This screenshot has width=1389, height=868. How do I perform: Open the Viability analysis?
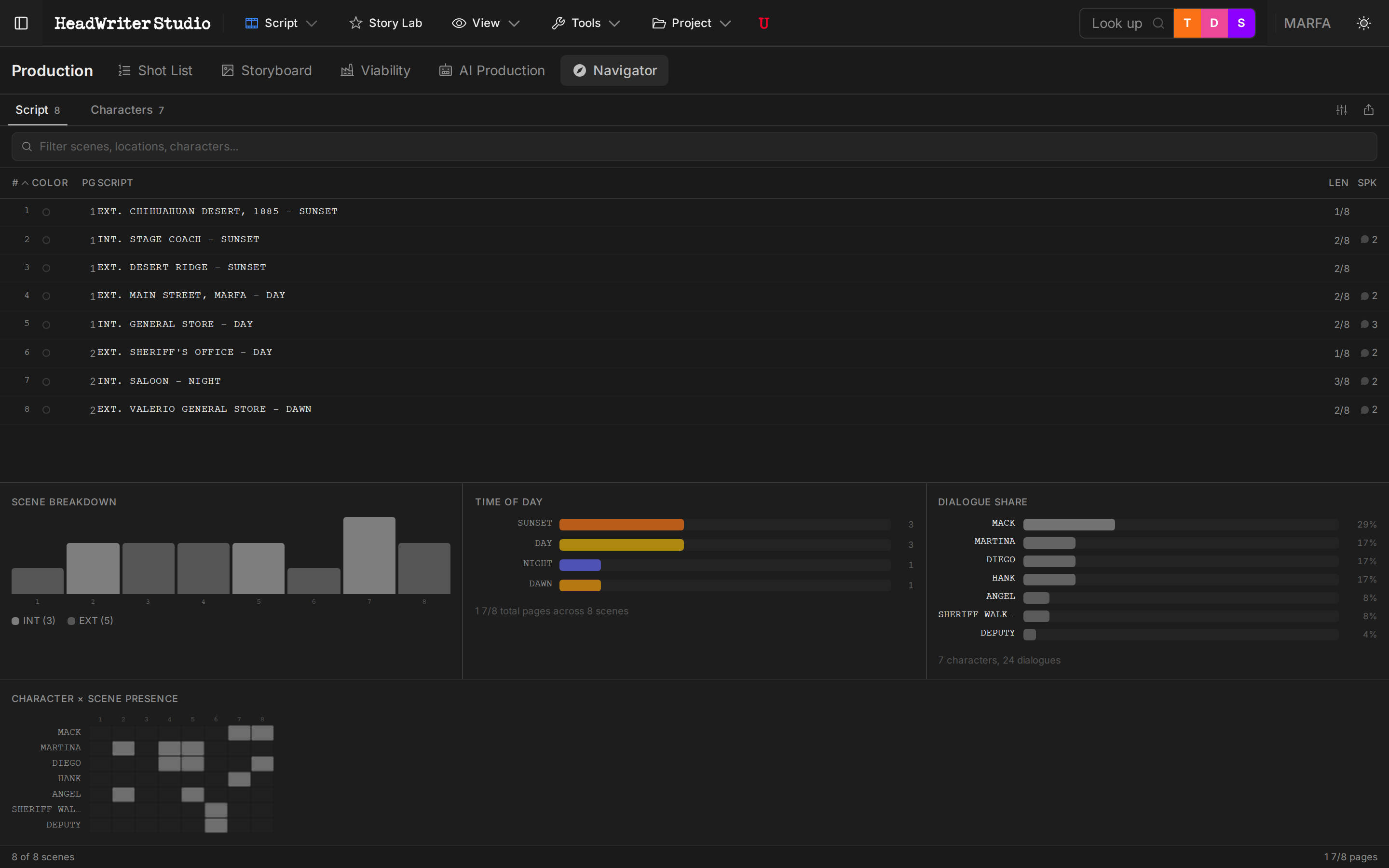[375, 70]
